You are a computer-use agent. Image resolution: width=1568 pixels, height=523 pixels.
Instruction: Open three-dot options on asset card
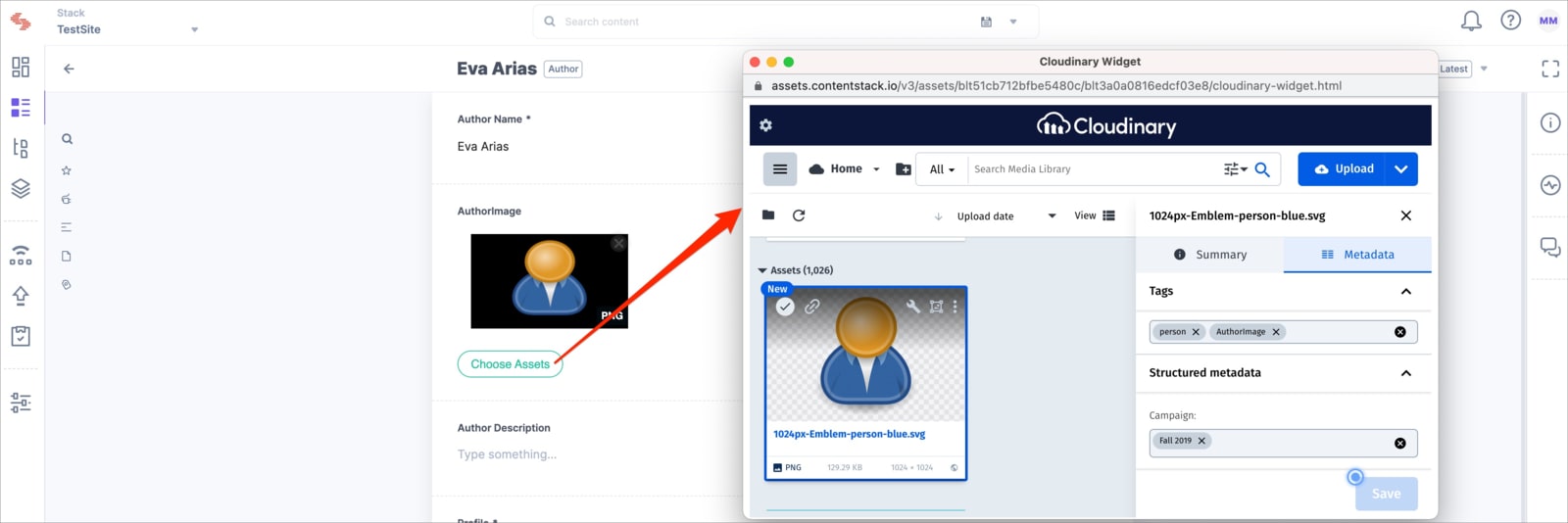[x=955, y=307]
